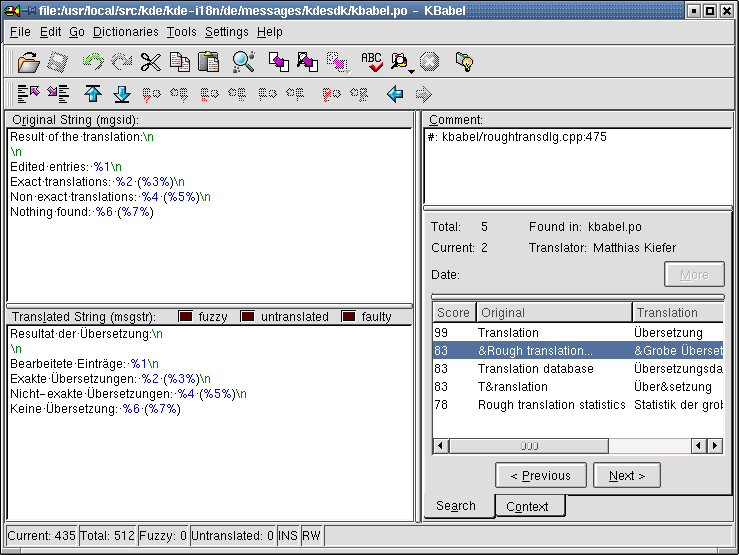The height and width of the screenshot is (555, 739).
Task: Copy msgid to msgstr icon
Action: coord(279,62)
